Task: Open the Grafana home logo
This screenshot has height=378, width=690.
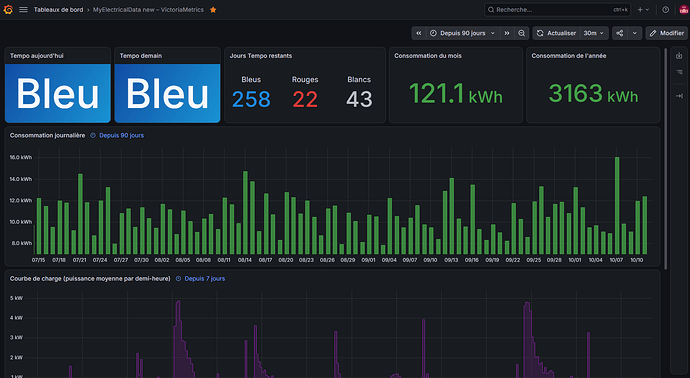Action: [x=8, y=10]
